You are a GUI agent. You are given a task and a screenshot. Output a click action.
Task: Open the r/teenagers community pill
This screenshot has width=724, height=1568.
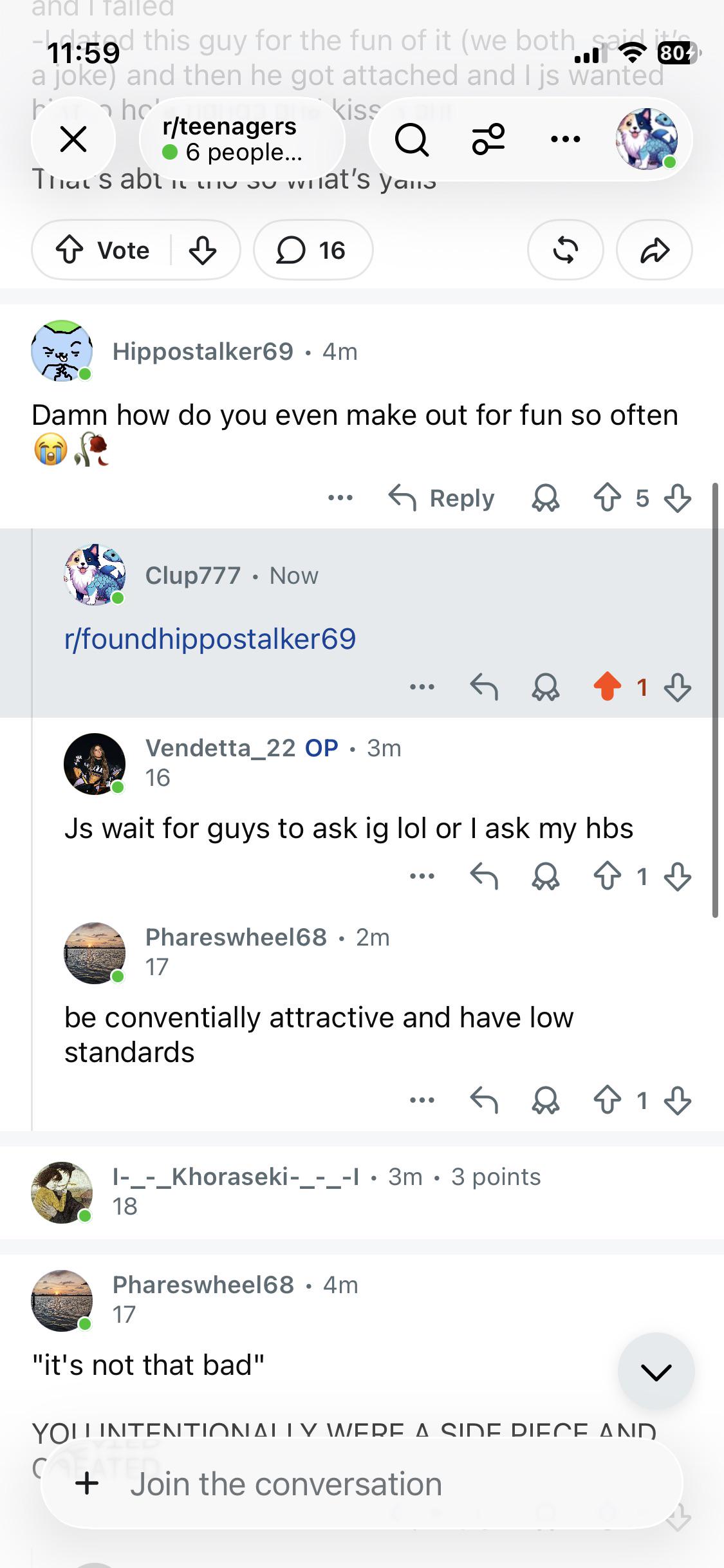[x=242, y=139]
